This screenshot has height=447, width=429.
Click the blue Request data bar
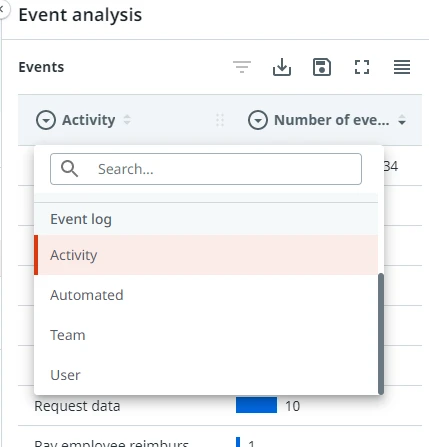[256, 405]
